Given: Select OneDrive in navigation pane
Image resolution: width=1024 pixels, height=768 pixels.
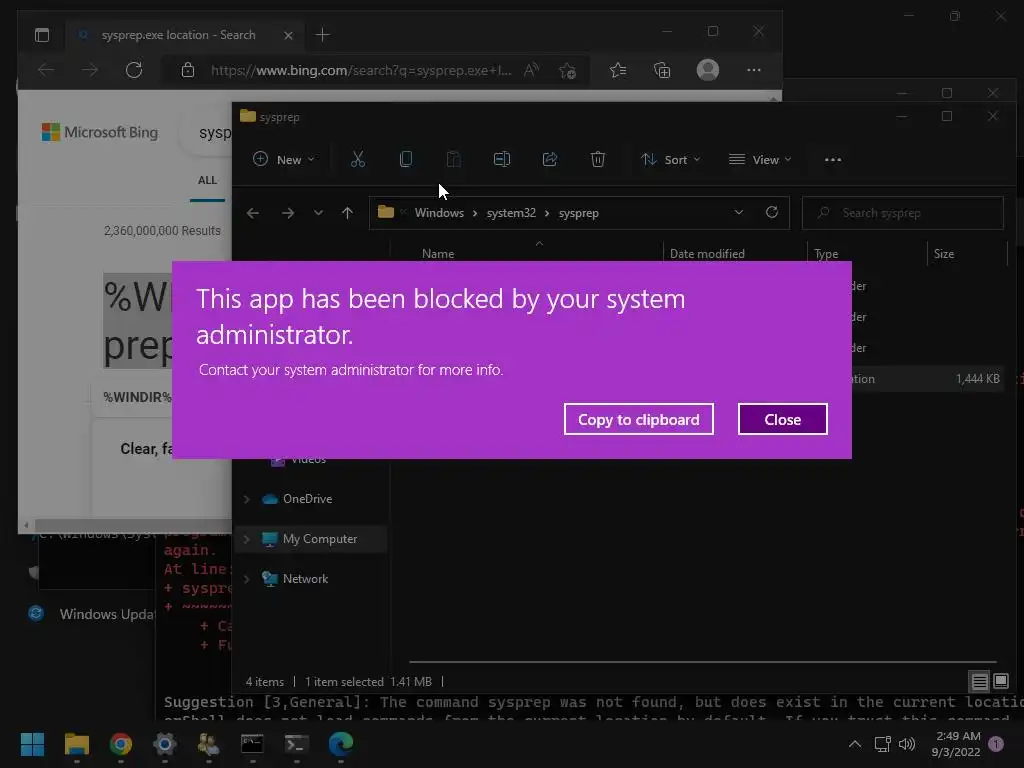Looking at the screenshot, I should [308, 499].
